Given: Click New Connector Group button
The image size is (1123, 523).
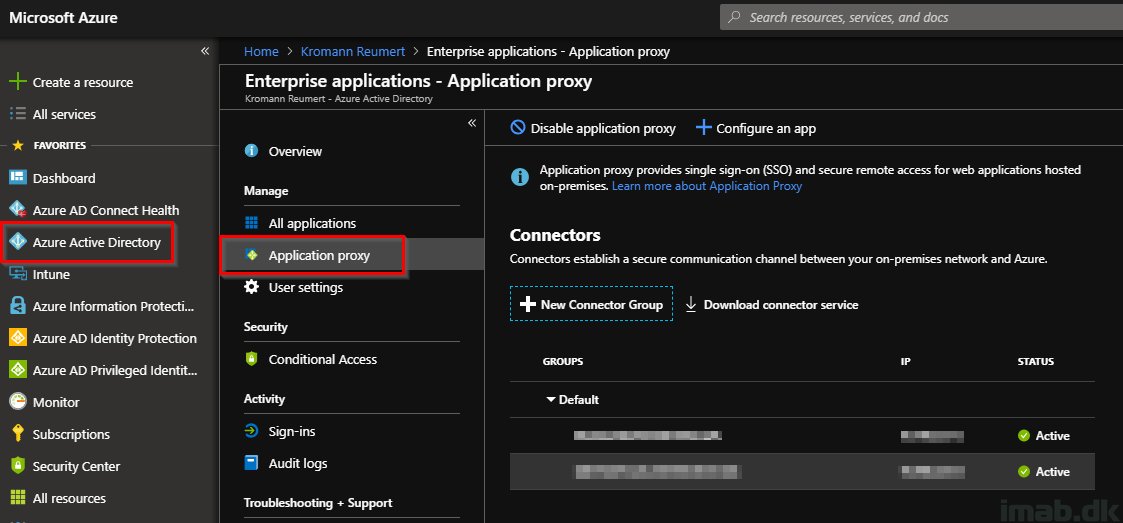Looking at the screenshot, I should (x=592, y=304).
